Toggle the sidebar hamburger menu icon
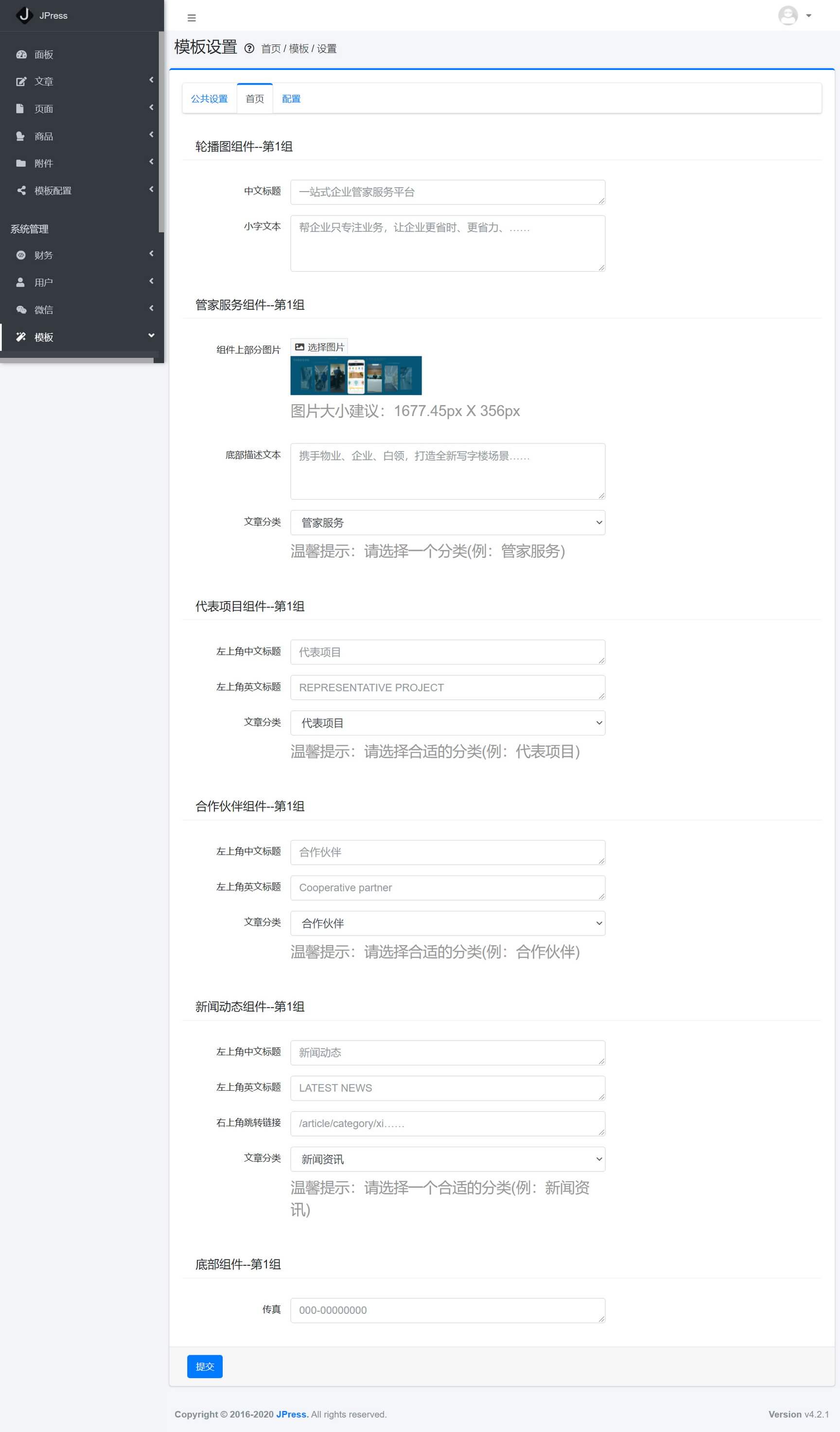840x1432 pixels. tap(192, 18)
